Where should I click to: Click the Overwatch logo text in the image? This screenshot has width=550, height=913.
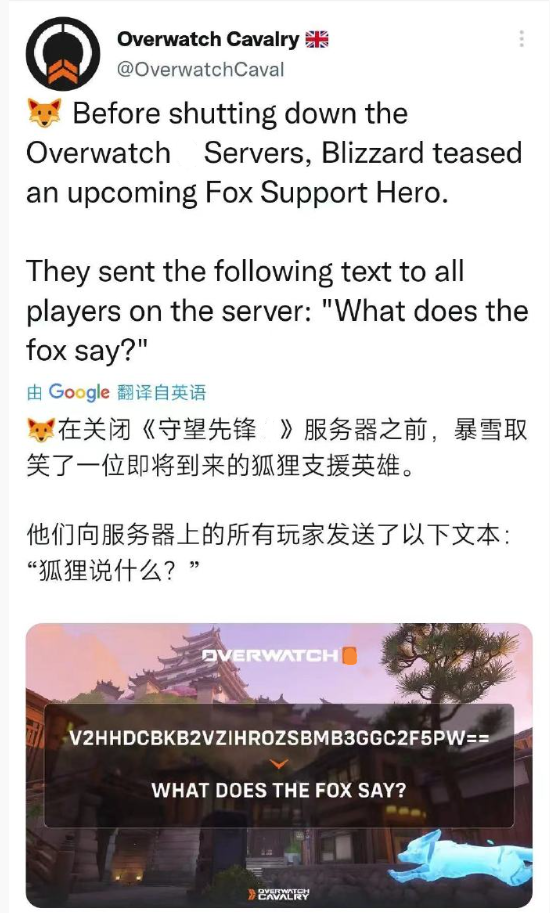pos(271,656)
